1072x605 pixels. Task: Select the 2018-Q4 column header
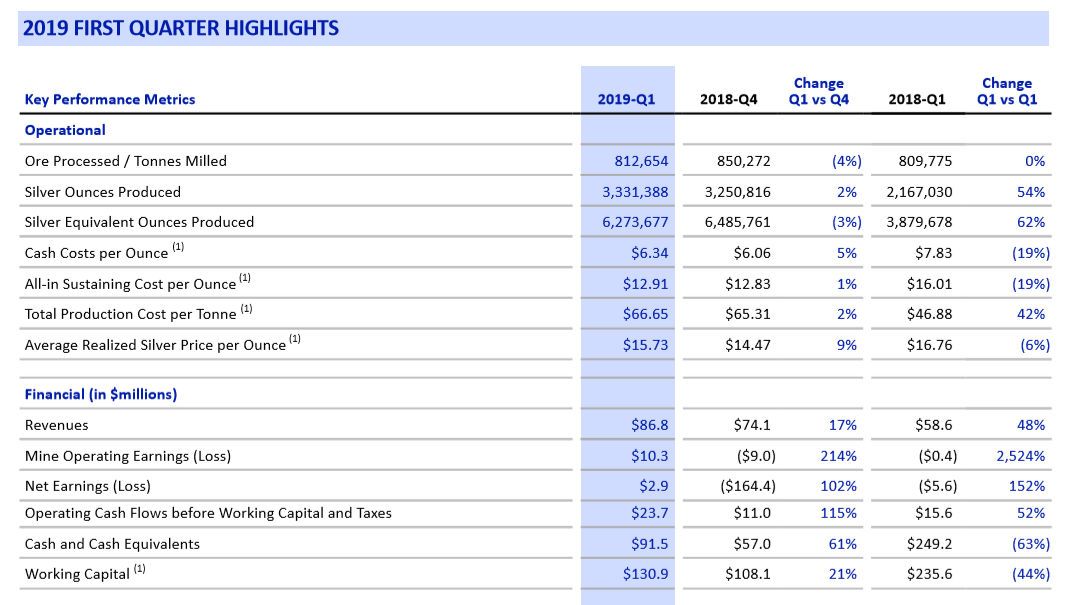coord(729,99)
